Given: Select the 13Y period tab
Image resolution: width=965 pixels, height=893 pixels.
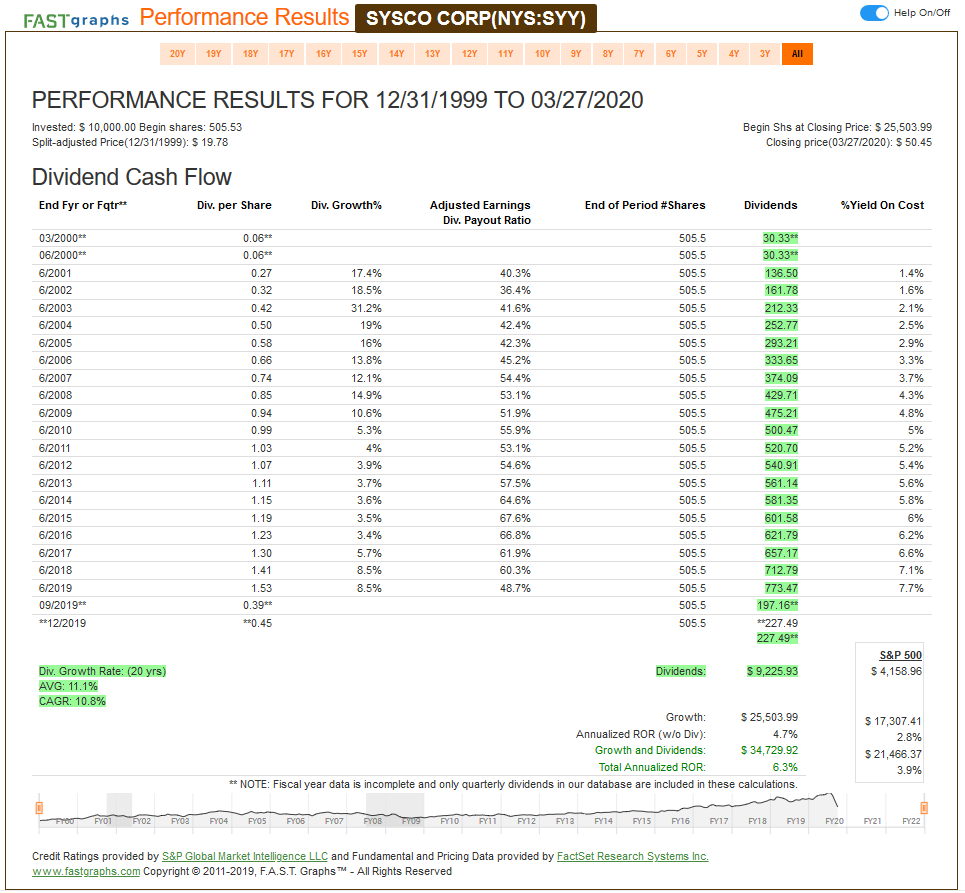Looking at the screenshot, I should (433, 54).
